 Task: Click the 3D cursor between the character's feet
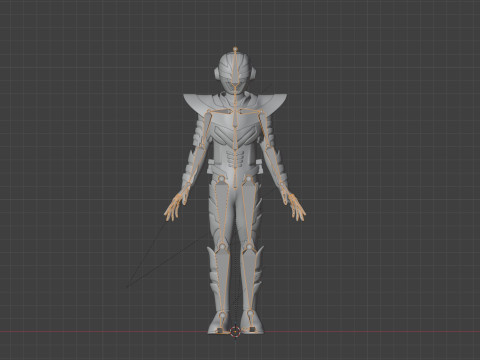[235, 331]
